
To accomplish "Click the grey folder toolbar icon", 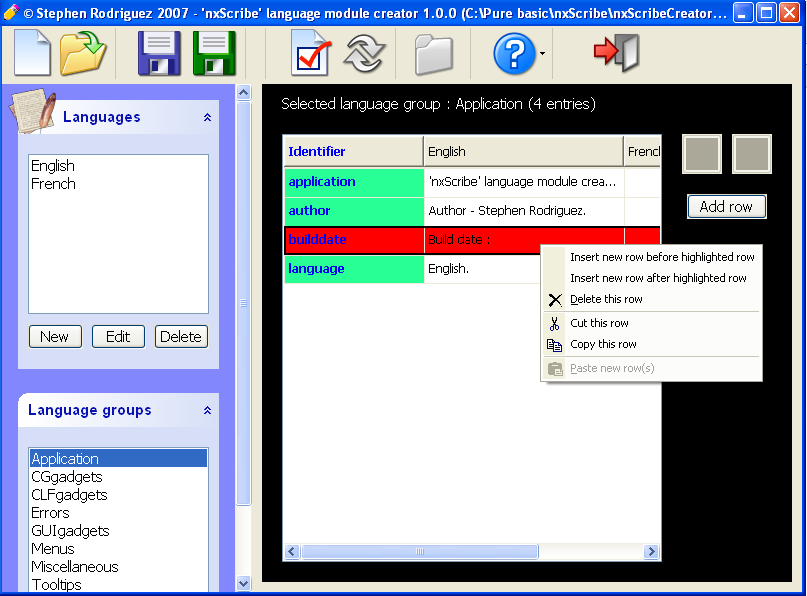I will [434, 54].
